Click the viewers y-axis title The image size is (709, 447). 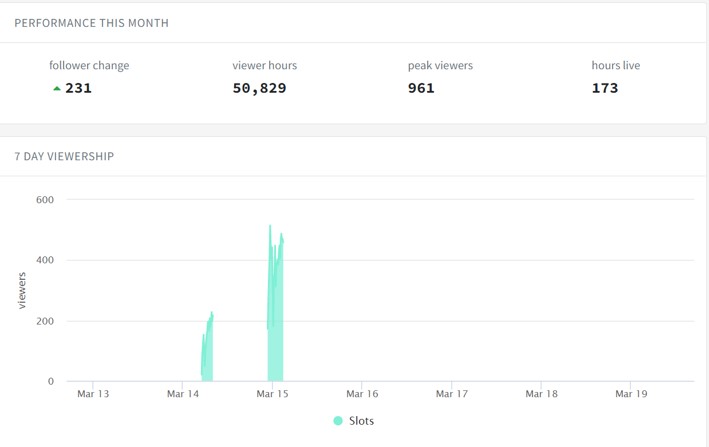[21, 291]
